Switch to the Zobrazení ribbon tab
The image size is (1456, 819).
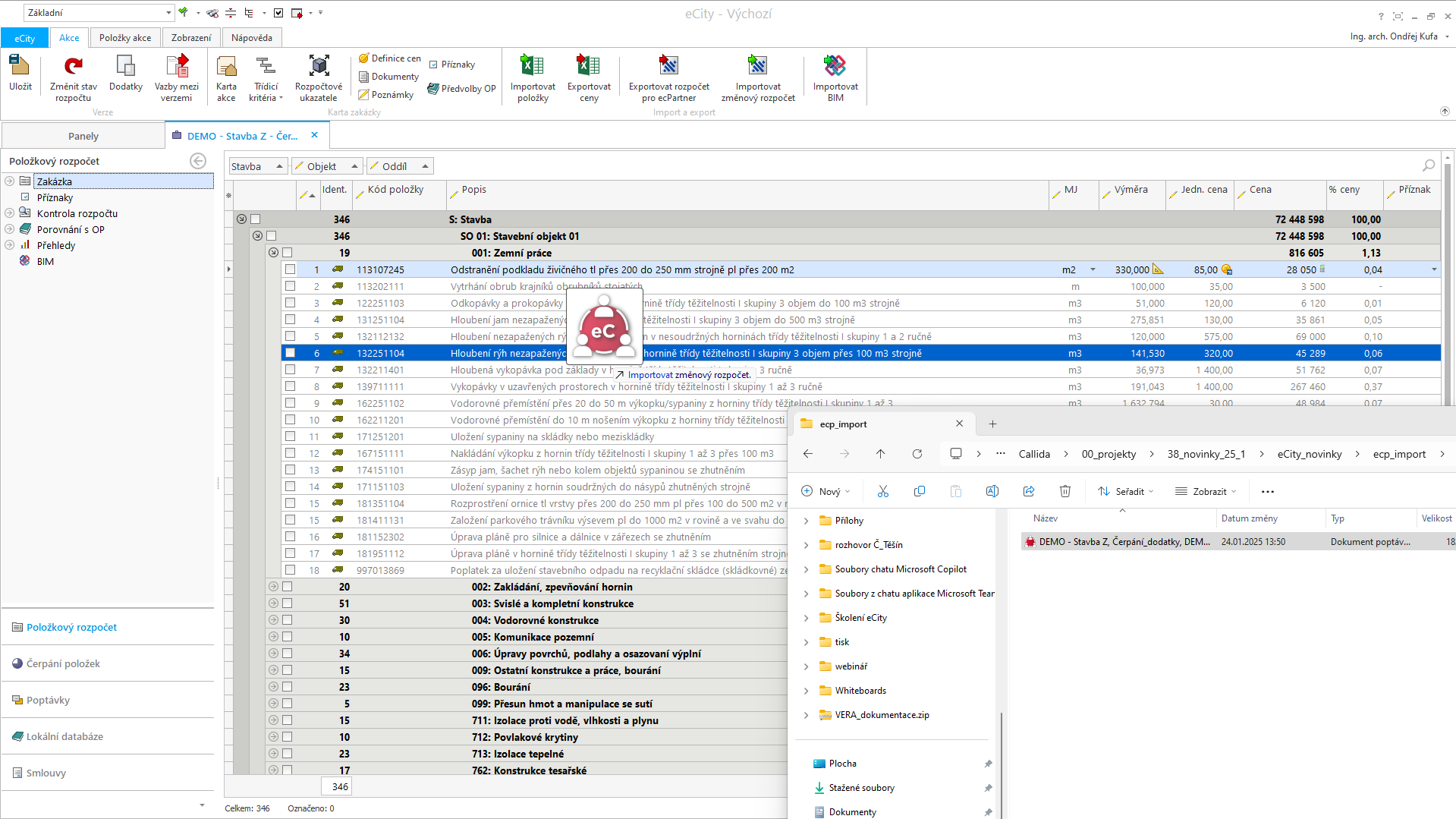[191, 38]
